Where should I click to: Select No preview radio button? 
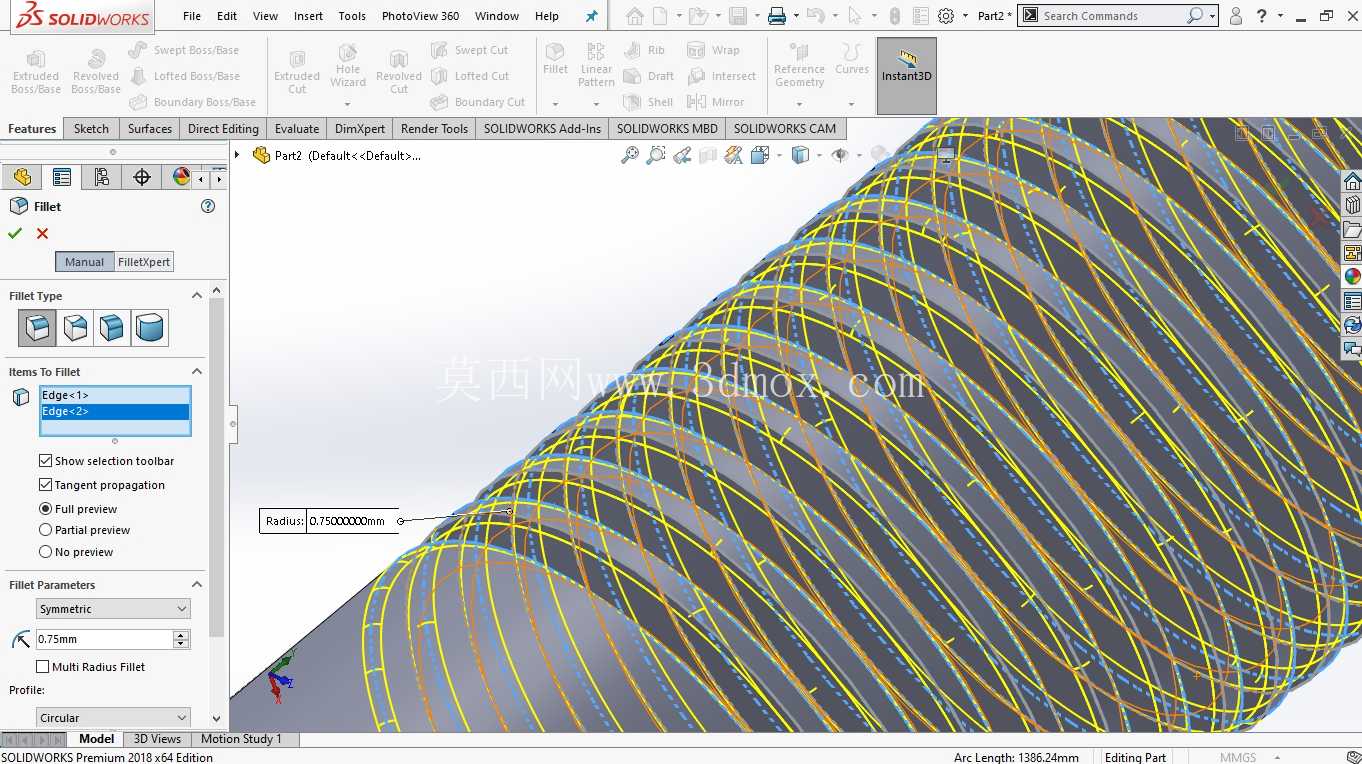pyautogui.click(x=45, y=552)
